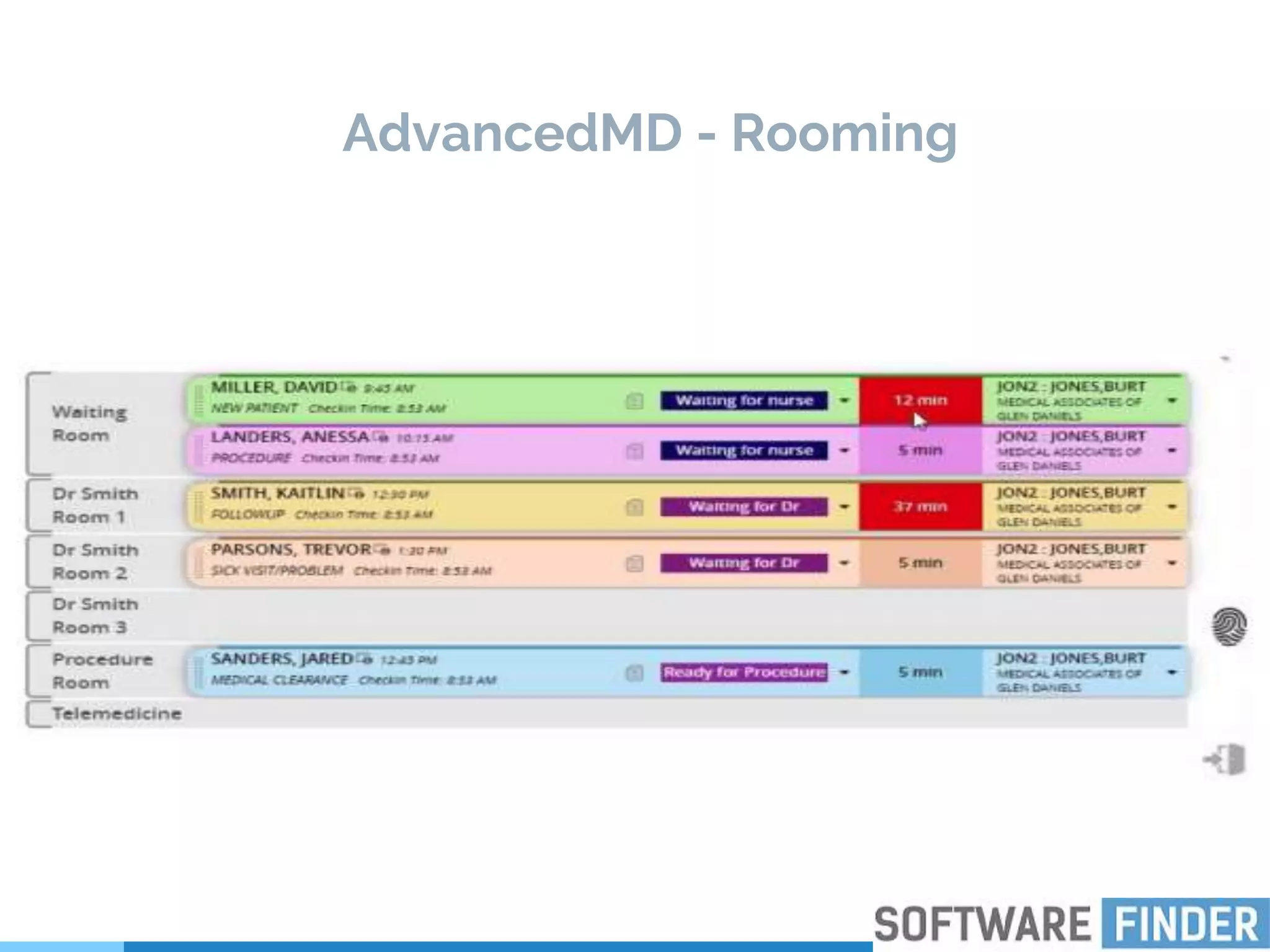Click the red 37 min wait timer
Image resolution: width=1270 pixels, height=952 pixels.
pos(920,507)
